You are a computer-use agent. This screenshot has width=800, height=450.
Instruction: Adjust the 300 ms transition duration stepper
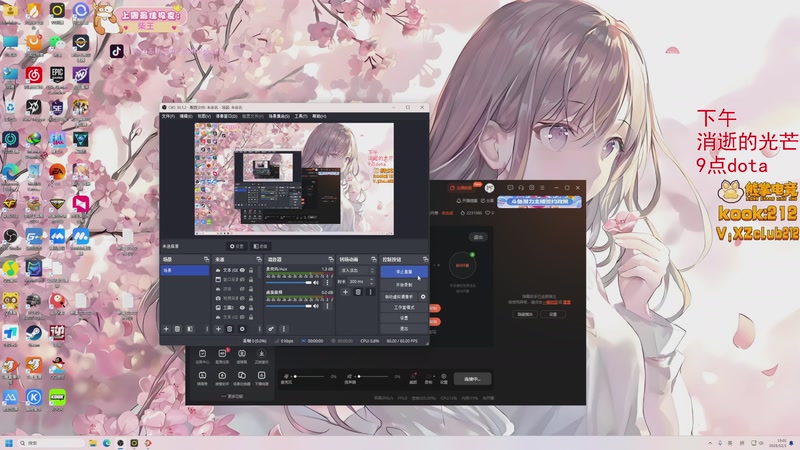click(x=371, y=282)
